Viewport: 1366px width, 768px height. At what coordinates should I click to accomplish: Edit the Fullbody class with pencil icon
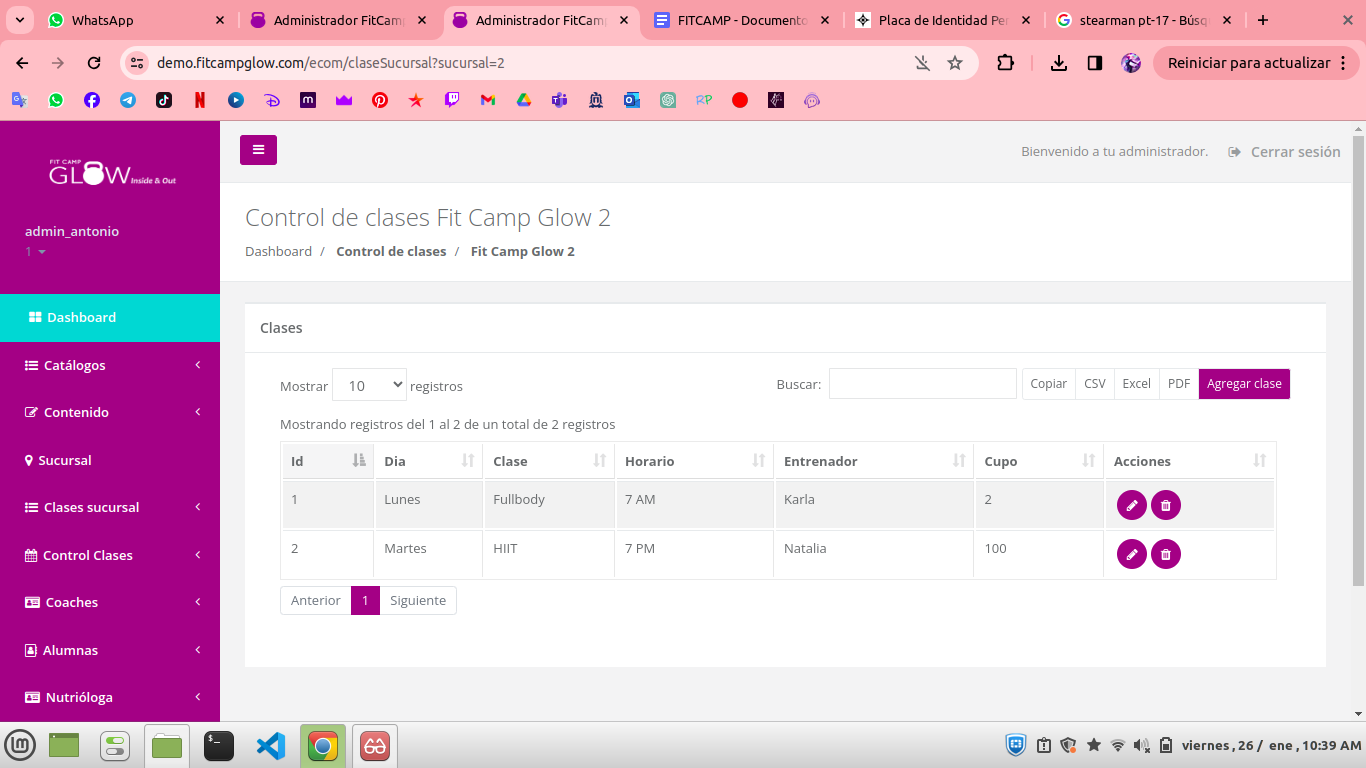1131,505
